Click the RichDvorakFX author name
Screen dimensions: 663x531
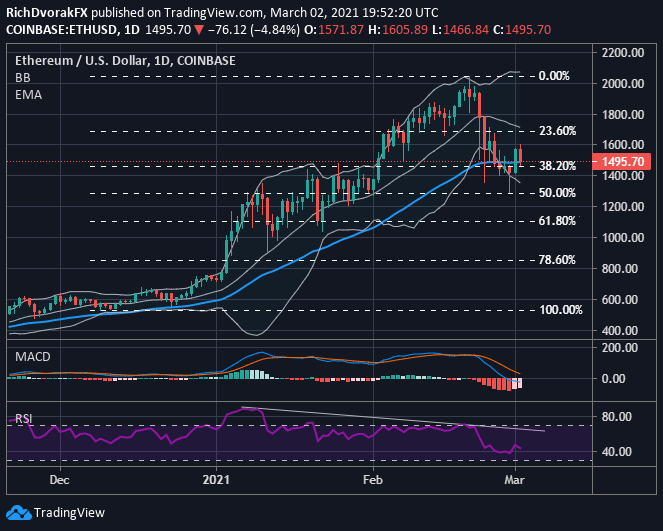tap(47, 13)
